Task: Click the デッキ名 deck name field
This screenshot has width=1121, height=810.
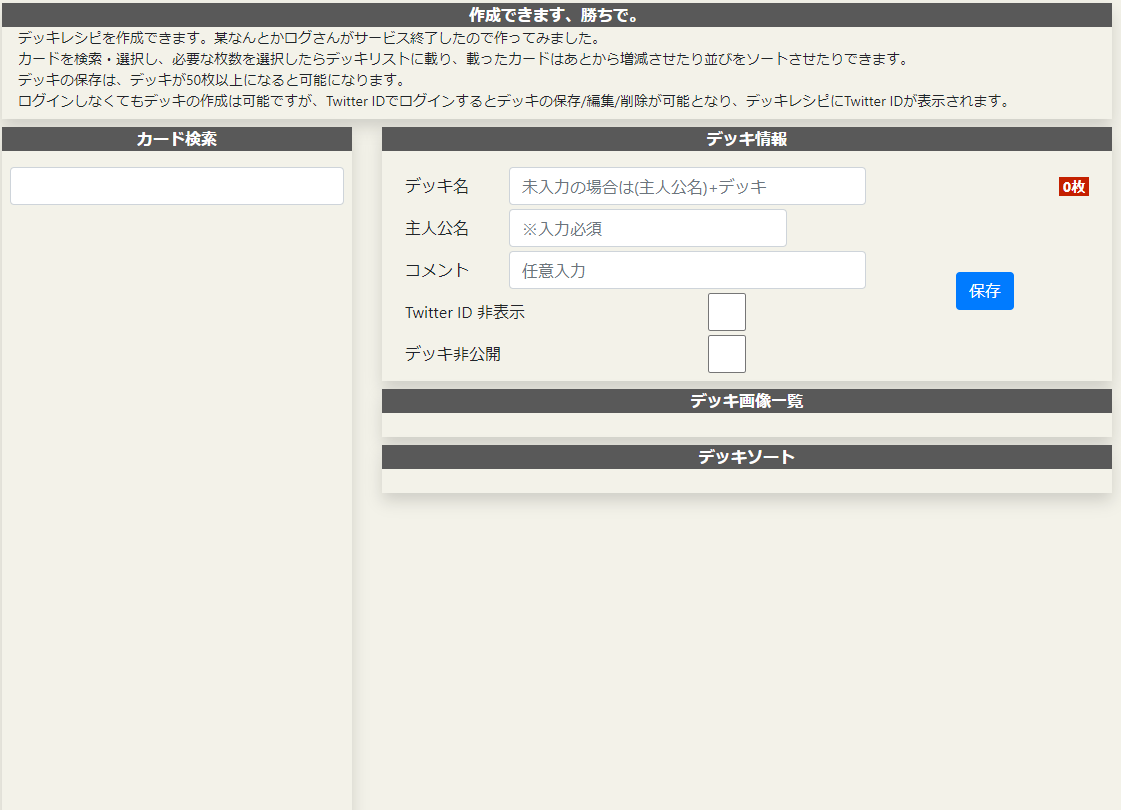Action: tap(689, 186)
